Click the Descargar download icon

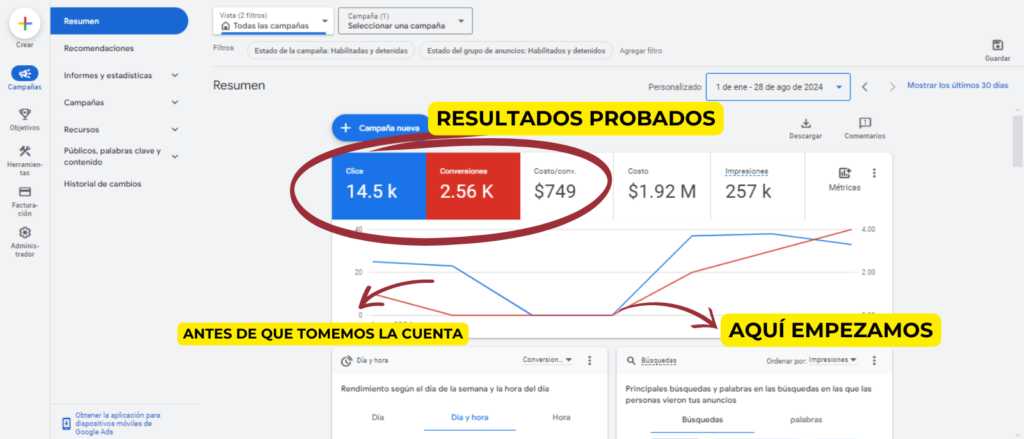[x=805, y=123]
